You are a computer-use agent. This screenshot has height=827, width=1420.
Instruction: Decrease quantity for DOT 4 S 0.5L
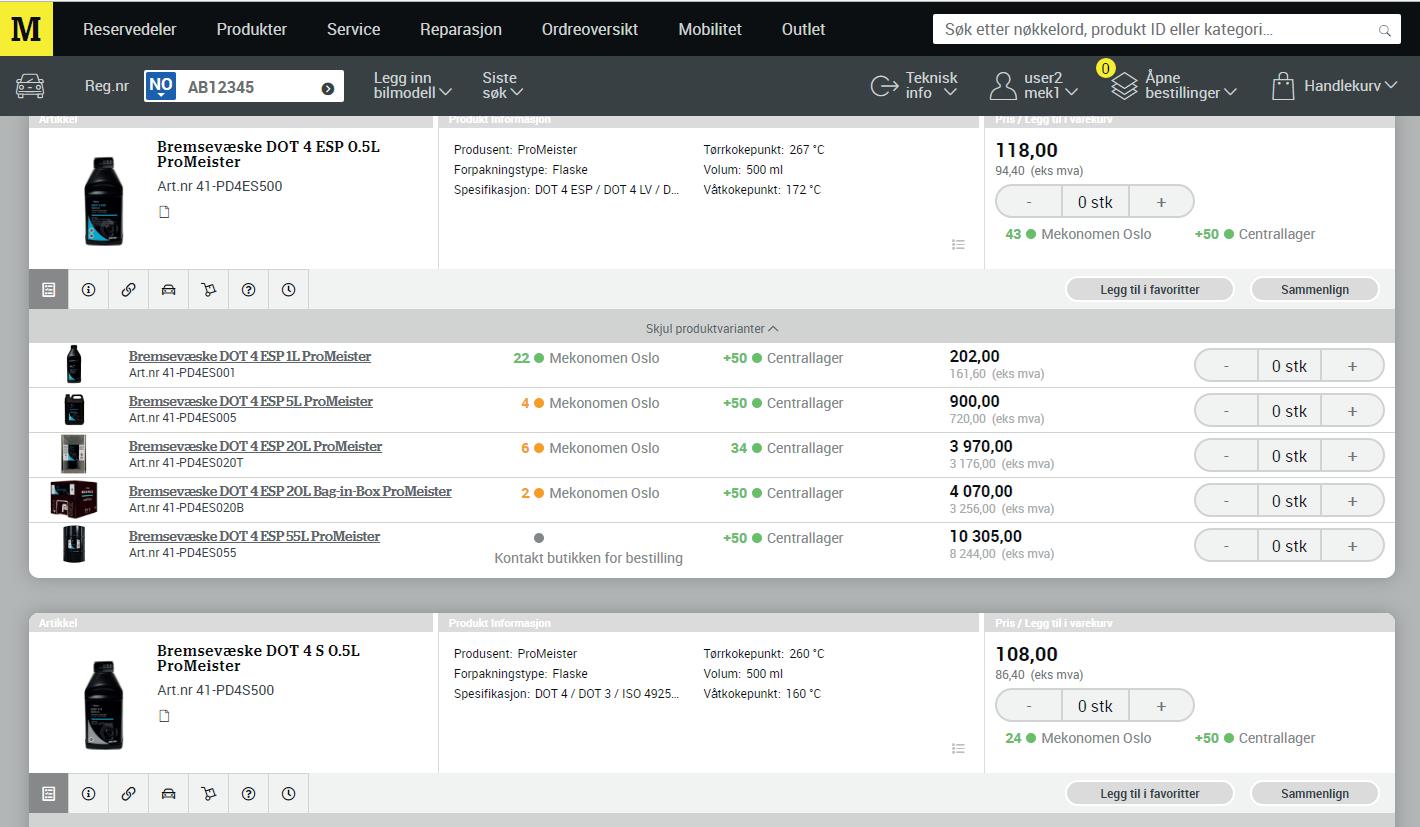point(1029,706)
